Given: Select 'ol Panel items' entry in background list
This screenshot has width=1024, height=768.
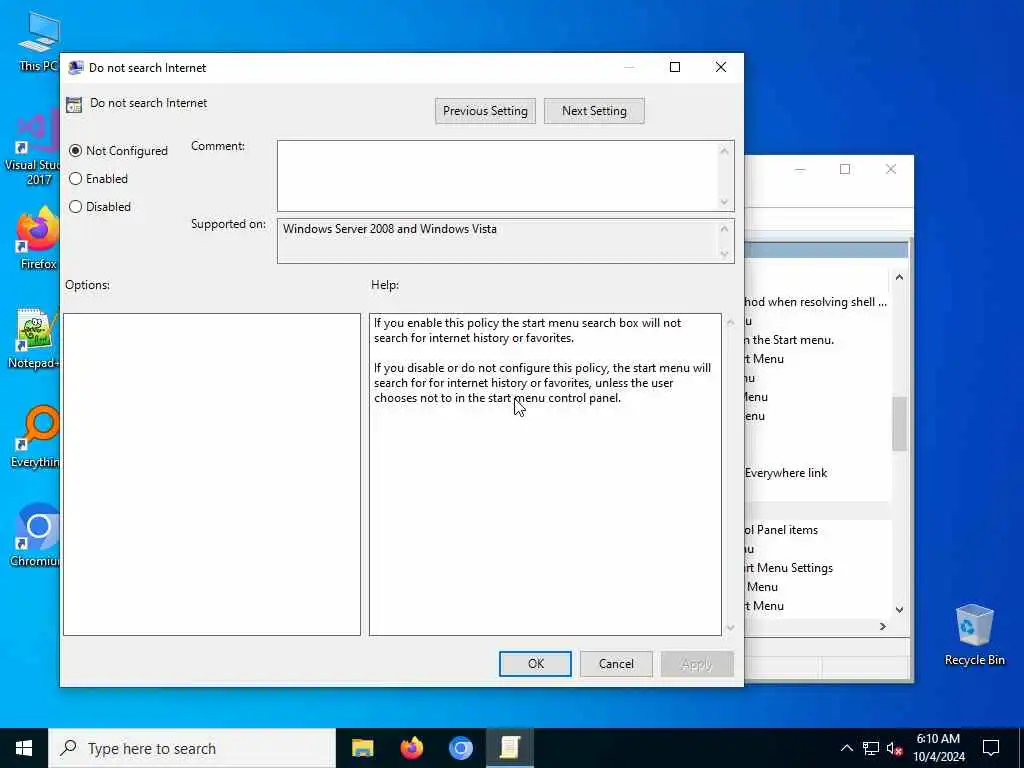Looking at the screenshot, I should click(x=781, y=530).
